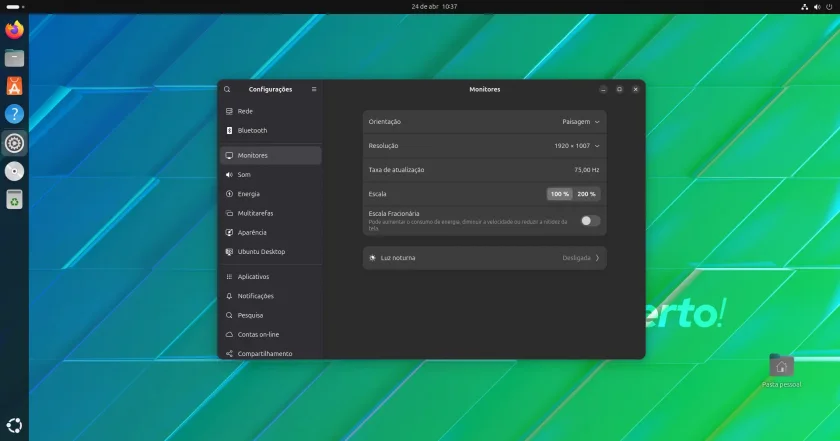Open the hamburger menu in Configurações header
Screen dimensions: 840x441
pyautogui.click(x=314, y=89)
